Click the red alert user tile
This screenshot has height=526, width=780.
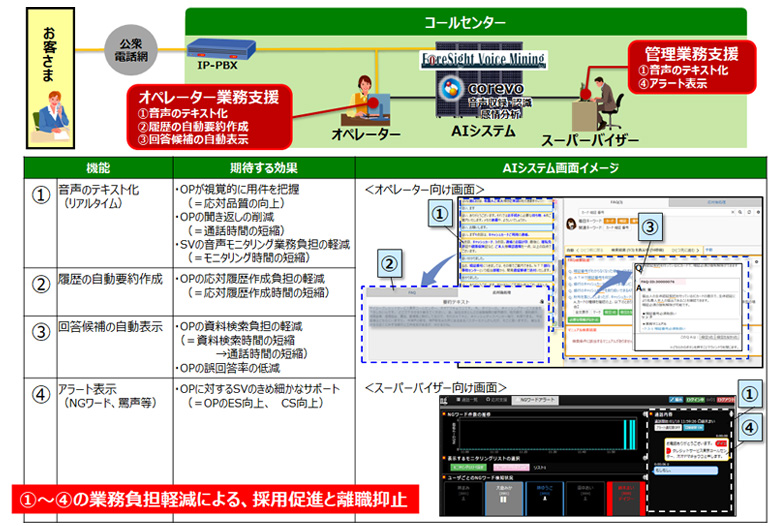(x=626, y=499)
